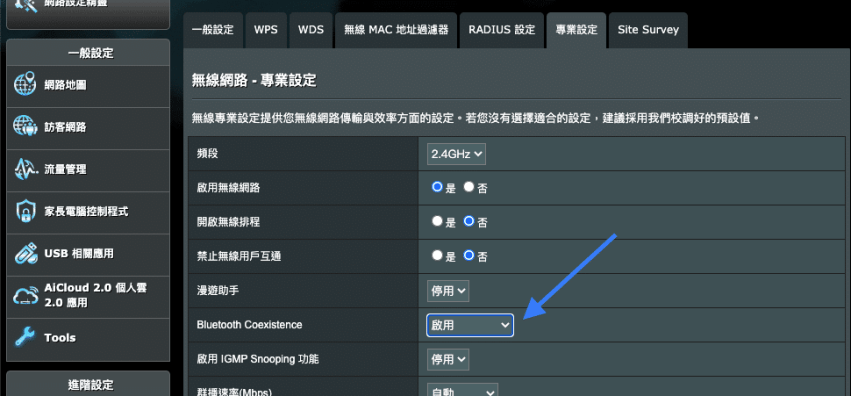Image resolution: width=851 pixels, height=396 pixels.
Task: Click the Parental Control lock shield icon
Action: pyautogui.click(x=25, y=212)
